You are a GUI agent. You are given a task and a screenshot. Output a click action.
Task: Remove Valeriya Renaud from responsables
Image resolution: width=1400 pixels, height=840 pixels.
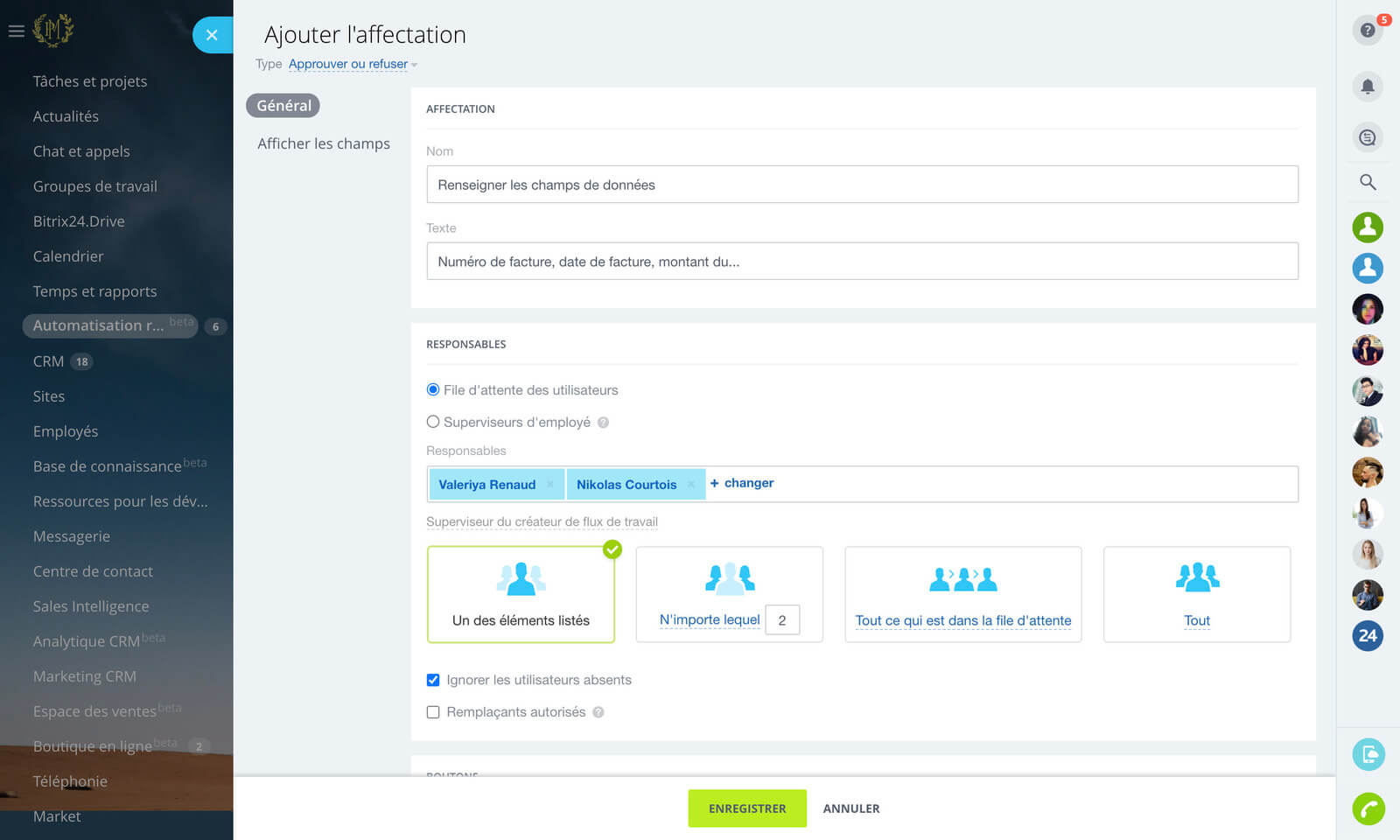tap(550, 484)
